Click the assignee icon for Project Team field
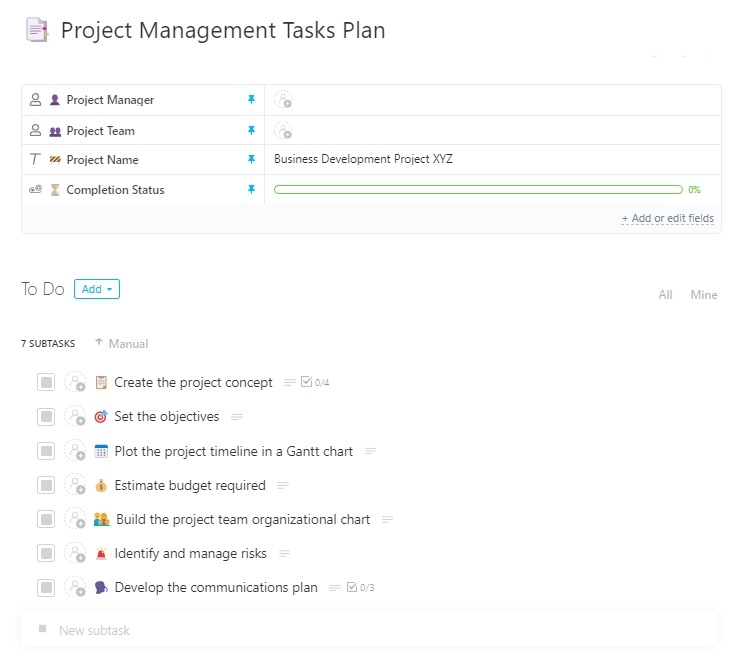736x668 pixels. (283, 131)
